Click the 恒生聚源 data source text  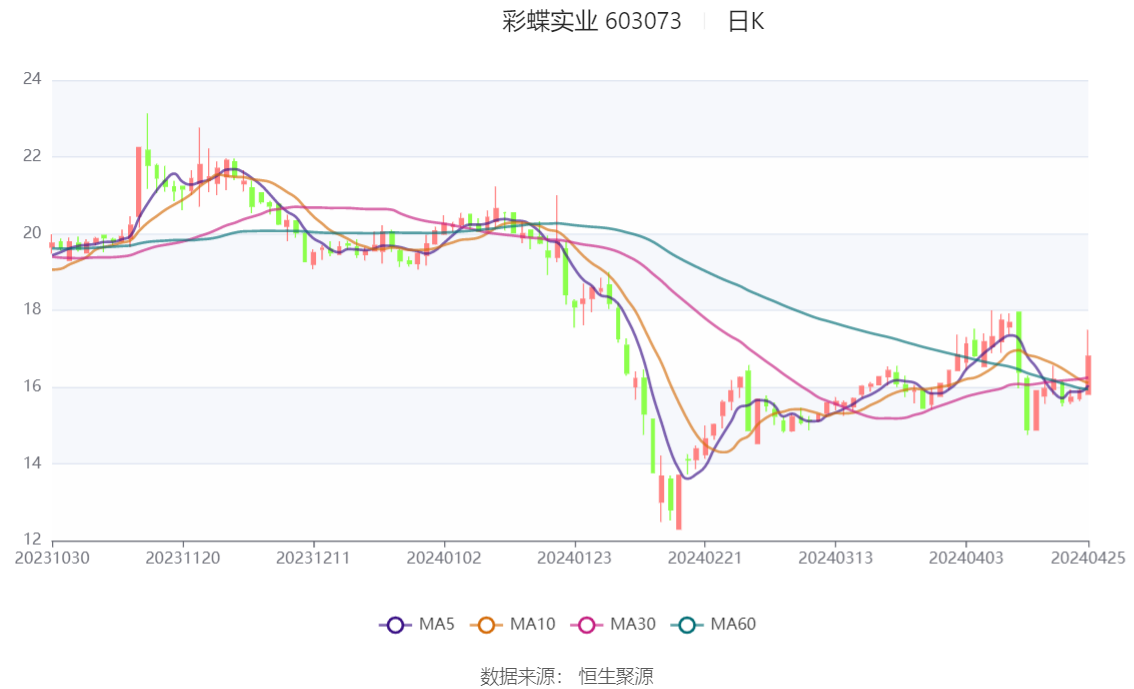coord(615,677)
